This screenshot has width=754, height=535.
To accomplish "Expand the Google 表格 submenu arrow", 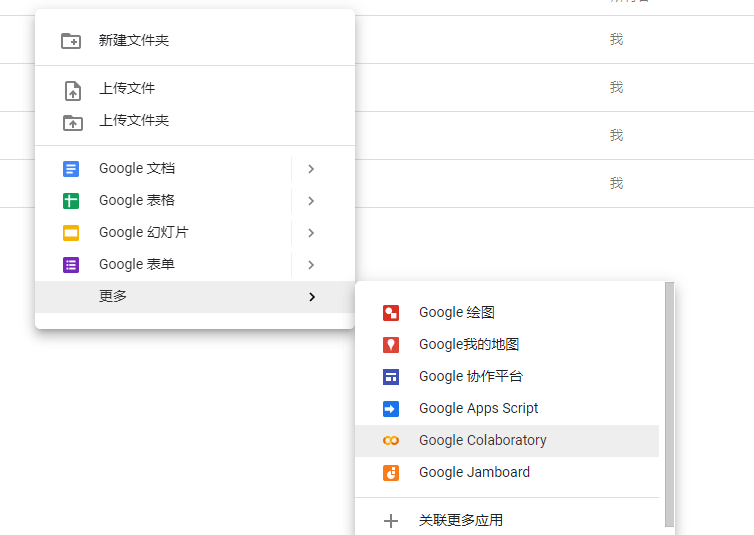I will 311,201.
